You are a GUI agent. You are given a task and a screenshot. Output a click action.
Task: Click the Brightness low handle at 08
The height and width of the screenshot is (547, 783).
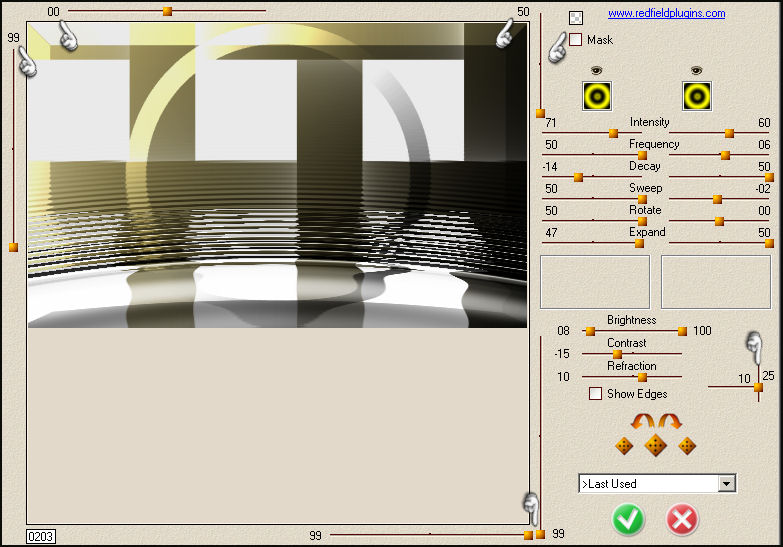590,331
